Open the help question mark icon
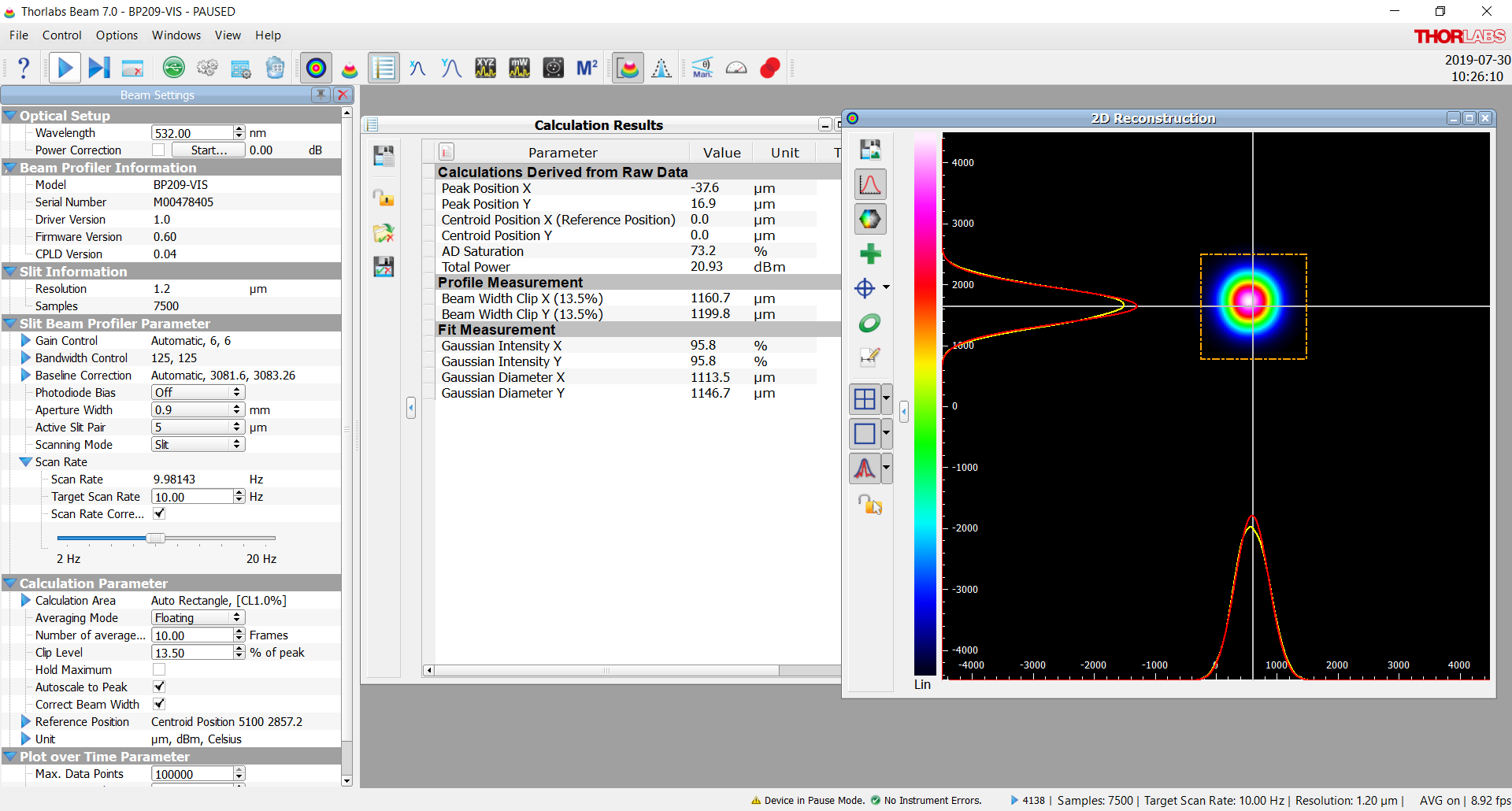The width and height of the screenshot is (1512, 811). [24, 69]
